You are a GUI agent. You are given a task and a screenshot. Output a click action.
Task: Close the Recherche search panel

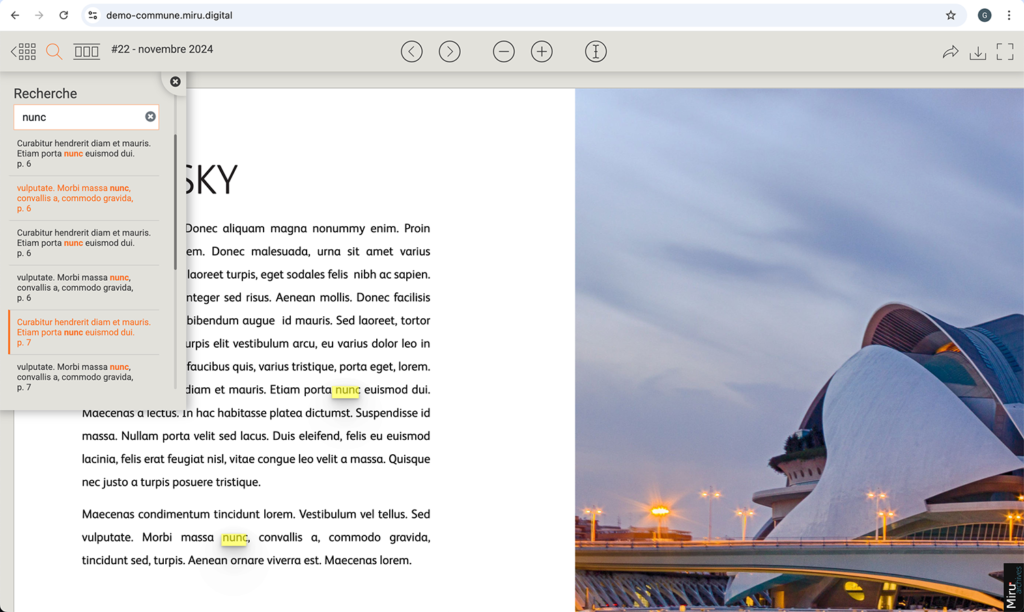(175, 82)
